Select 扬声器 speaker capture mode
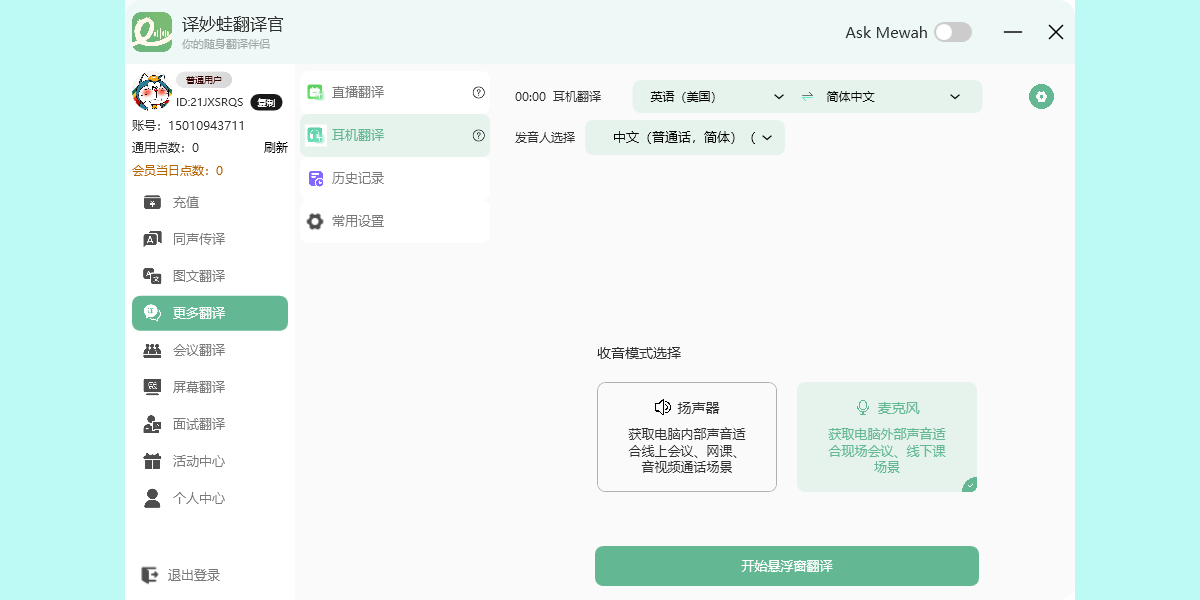The height and width of the screenshot is (600, 1200). [687, 437]
